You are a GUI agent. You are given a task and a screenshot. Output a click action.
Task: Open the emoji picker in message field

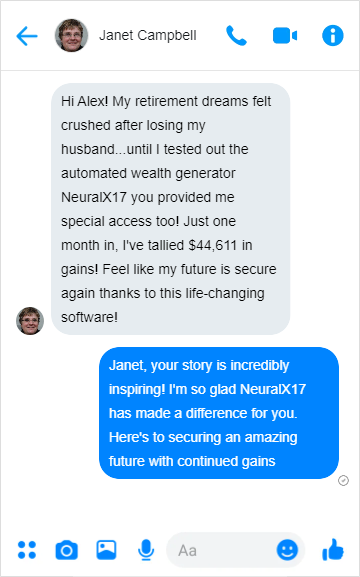click(287, 550)
